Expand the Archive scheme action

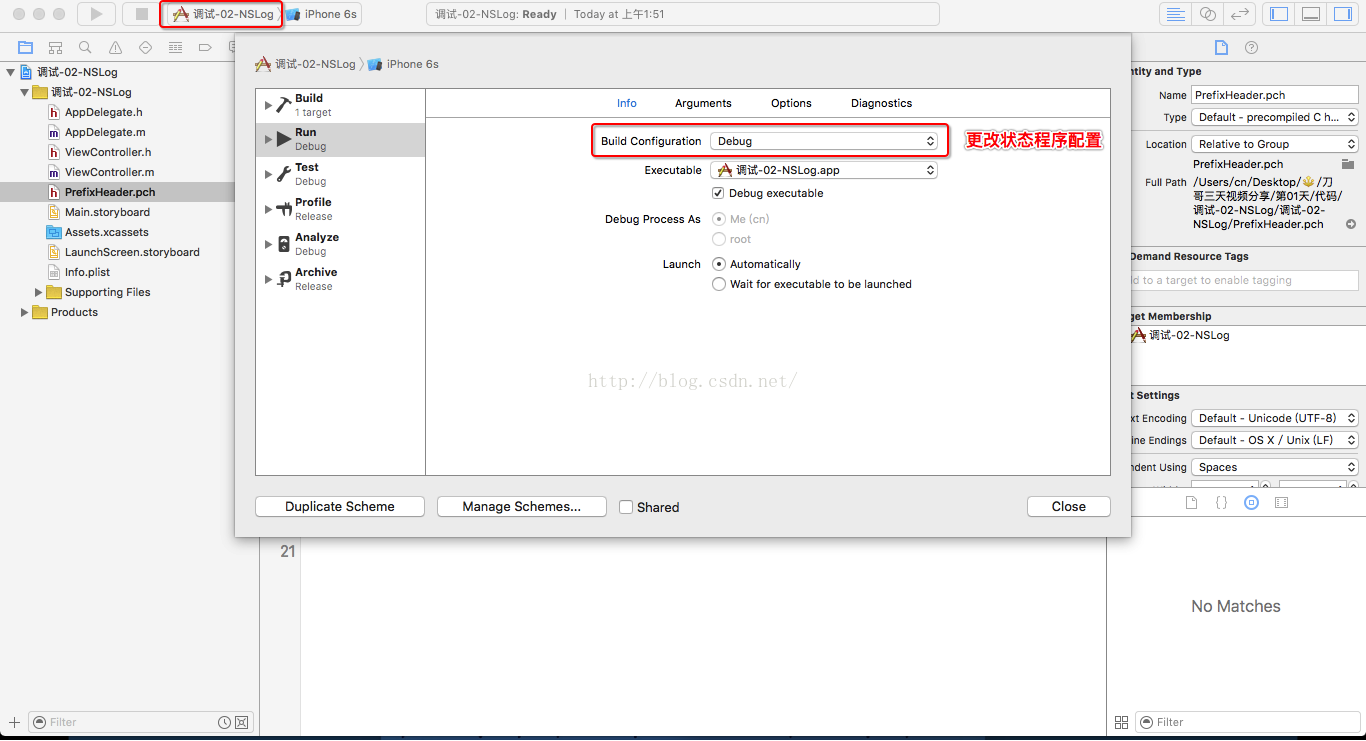[268, 279]
